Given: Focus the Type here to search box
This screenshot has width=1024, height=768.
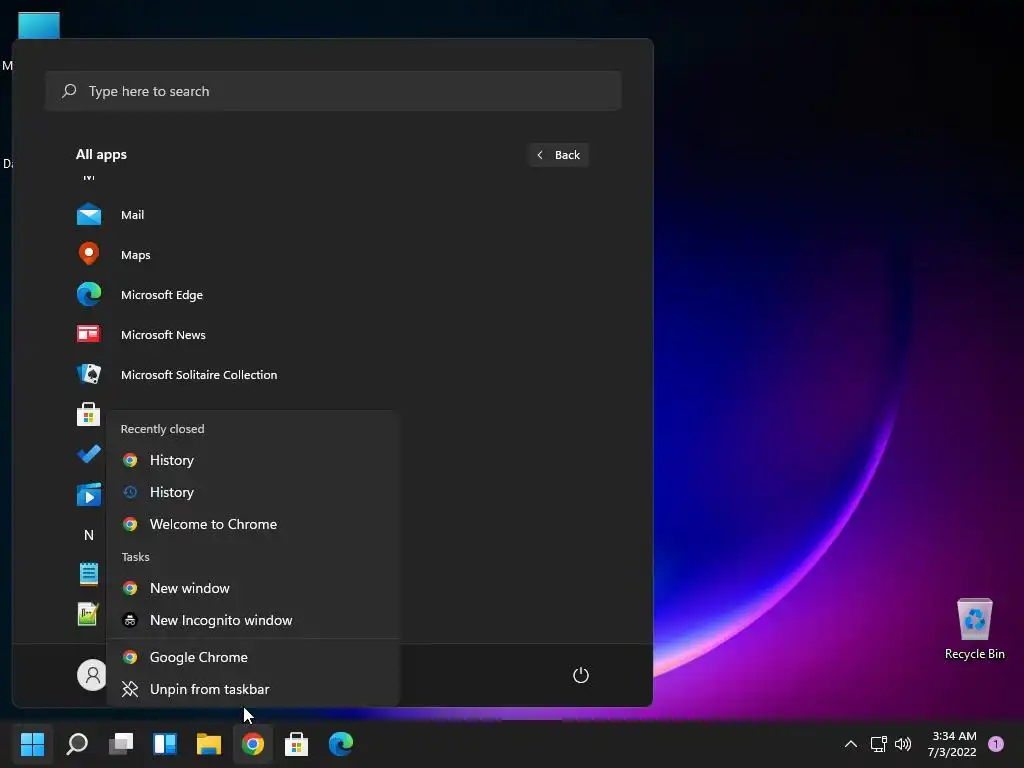Looking at the screenshot, I should (x=333, y=91).
